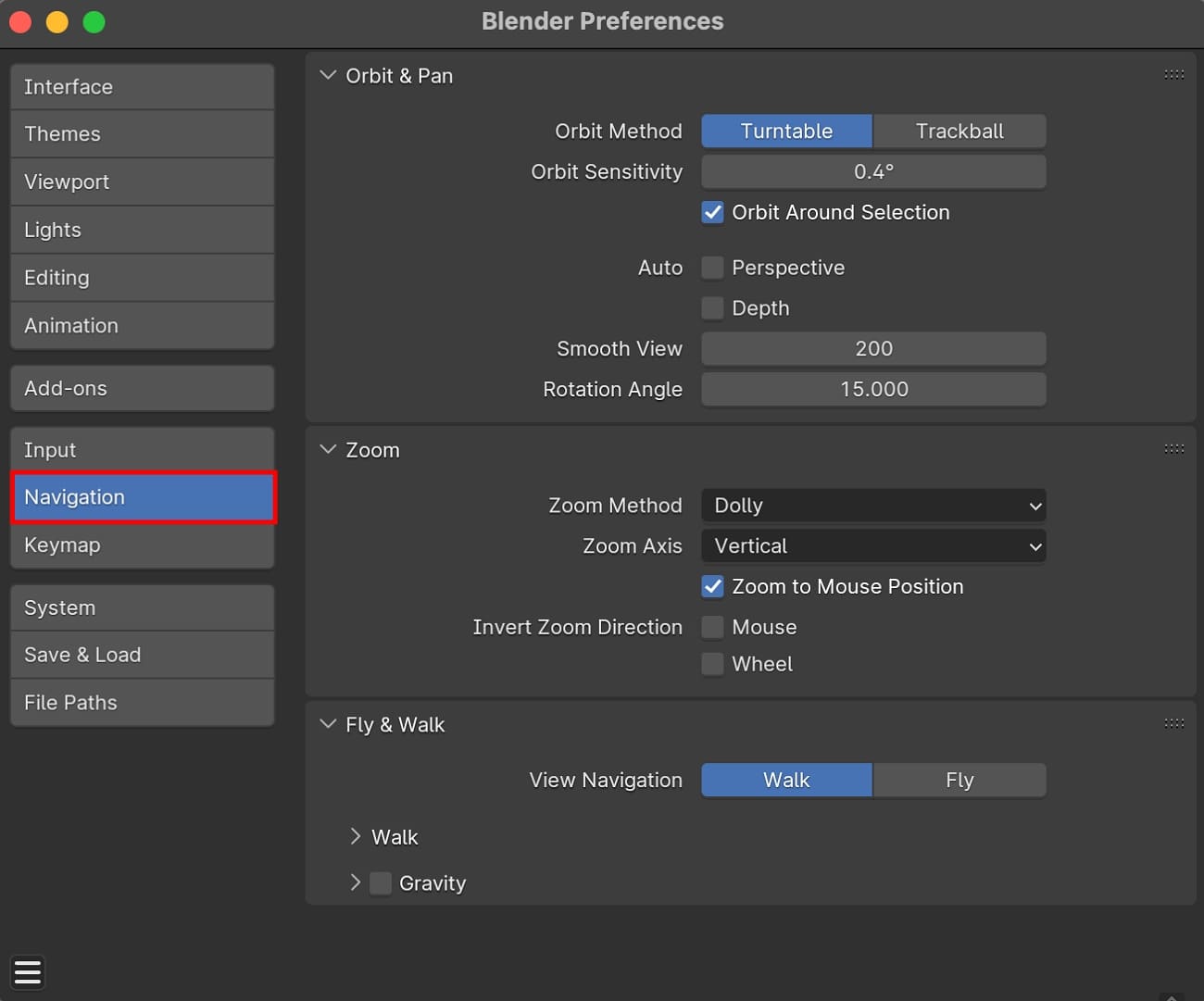This screenshot has width=1204, height=1001.
Task: Open the Themes preferences tab
Action: pos(143,134)
